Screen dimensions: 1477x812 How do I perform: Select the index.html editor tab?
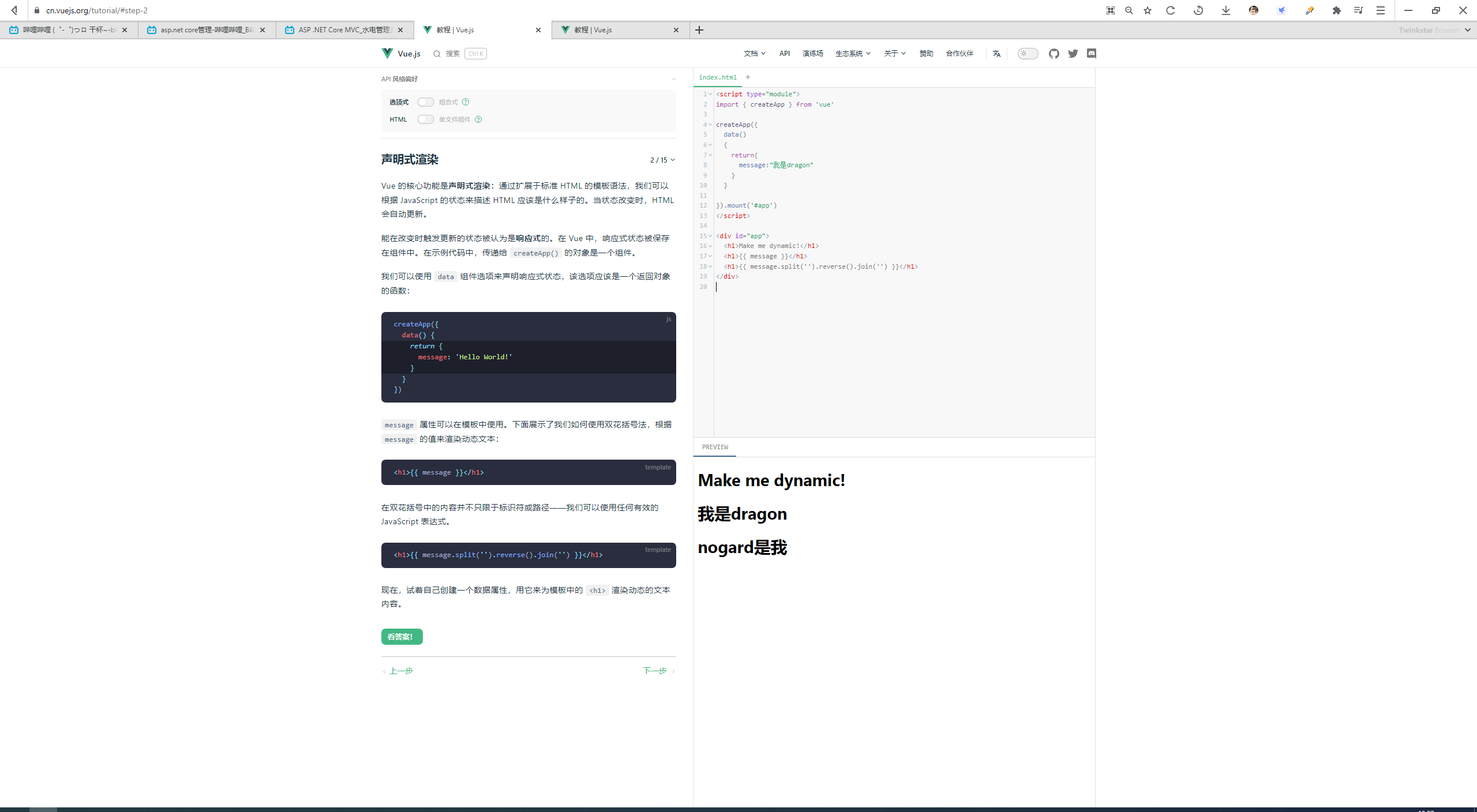point(717,77)
